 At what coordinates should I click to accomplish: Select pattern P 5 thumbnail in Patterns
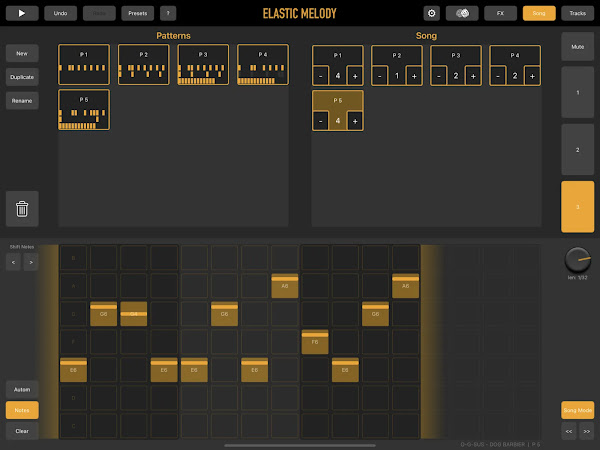click(84, 110)
